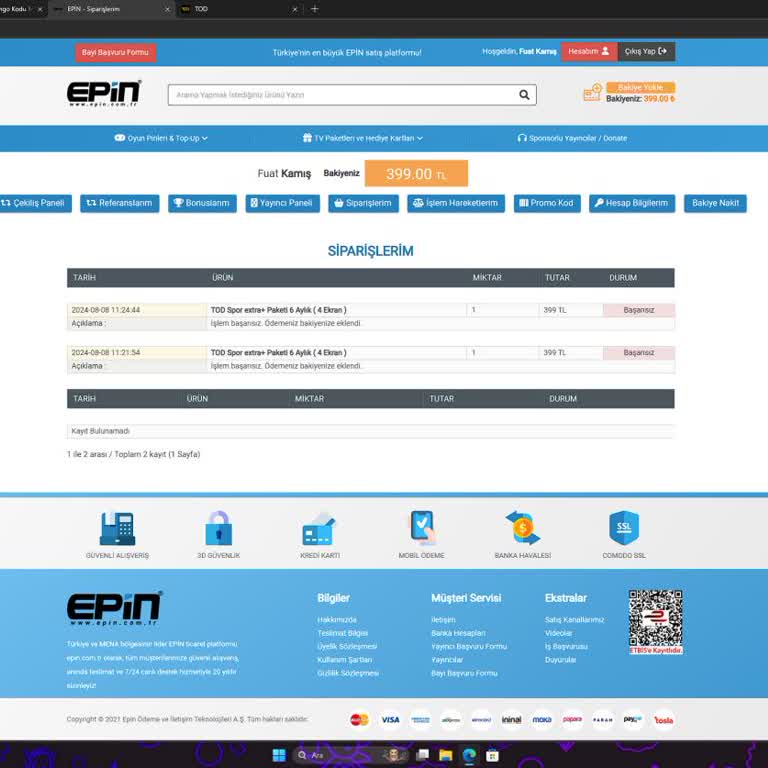Click Başarısız status for 11:21:54 order

[x=639, y=353]
